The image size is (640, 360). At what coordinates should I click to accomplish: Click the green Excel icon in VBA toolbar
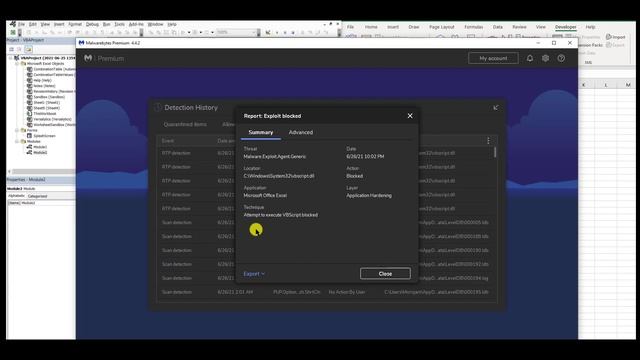[13, 32]
